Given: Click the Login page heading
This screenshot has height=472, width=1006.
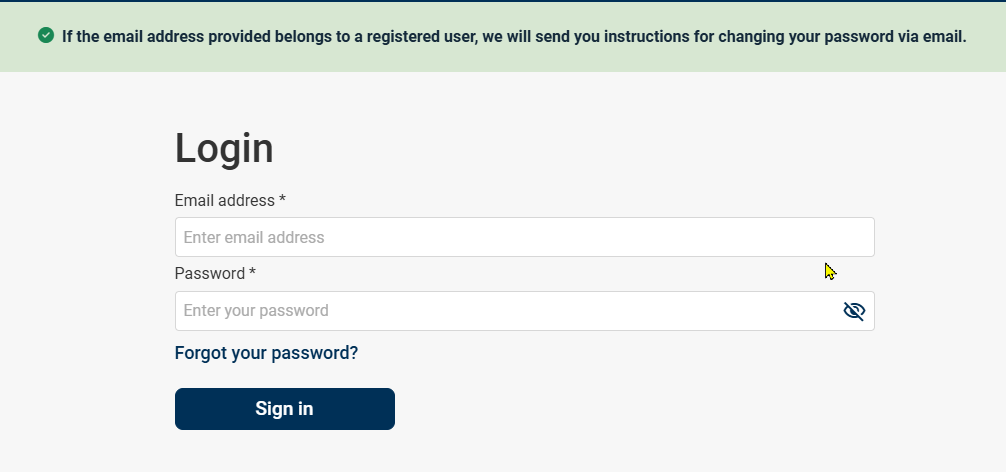Looking at the screenshot, I should pyautogui.click(x=224, y=148).
